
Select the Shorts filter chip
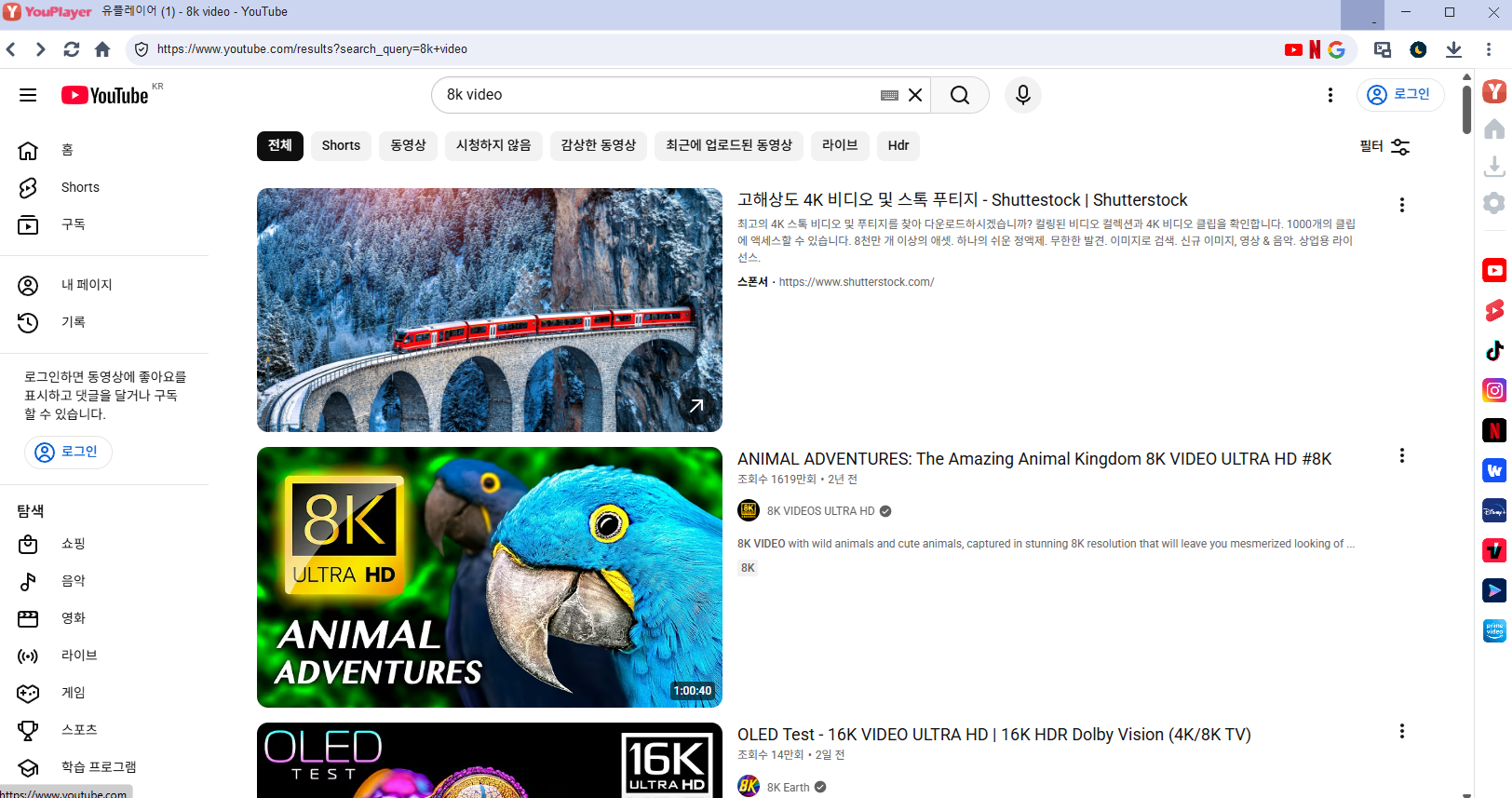pos(341,145)
